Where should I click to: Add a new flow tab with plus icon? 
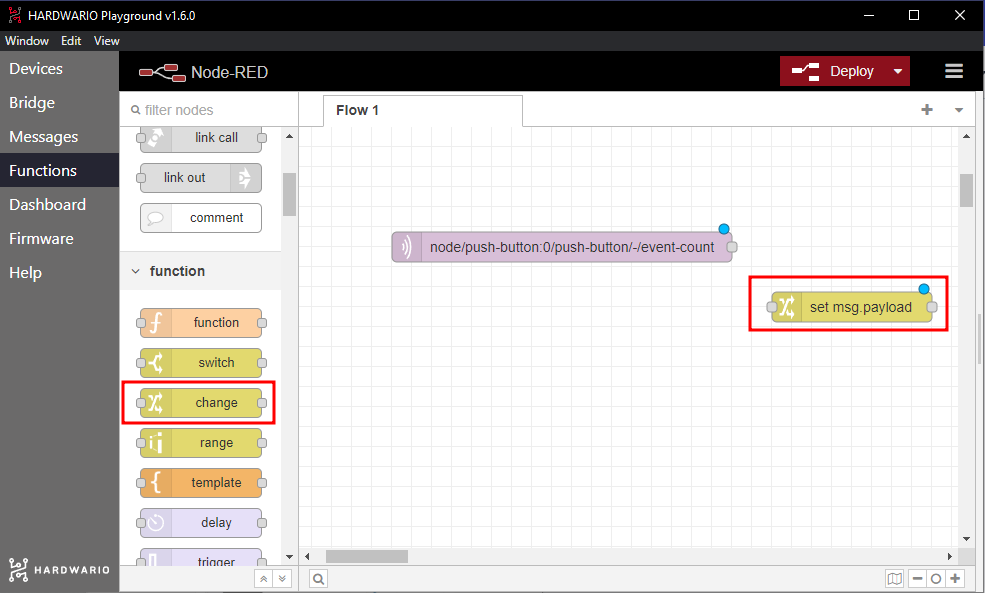[x=927, y=110]
